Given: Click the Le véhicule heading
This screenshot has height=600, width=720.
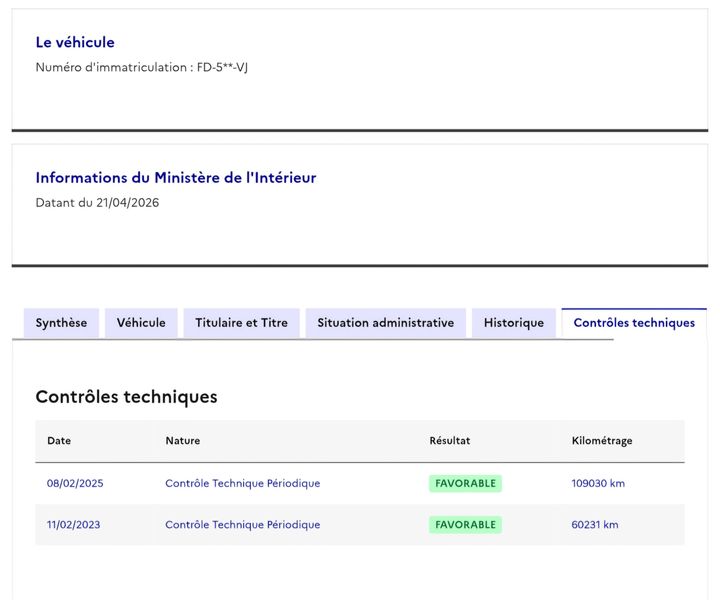Looking at the screenshot, I should (75, 42).
